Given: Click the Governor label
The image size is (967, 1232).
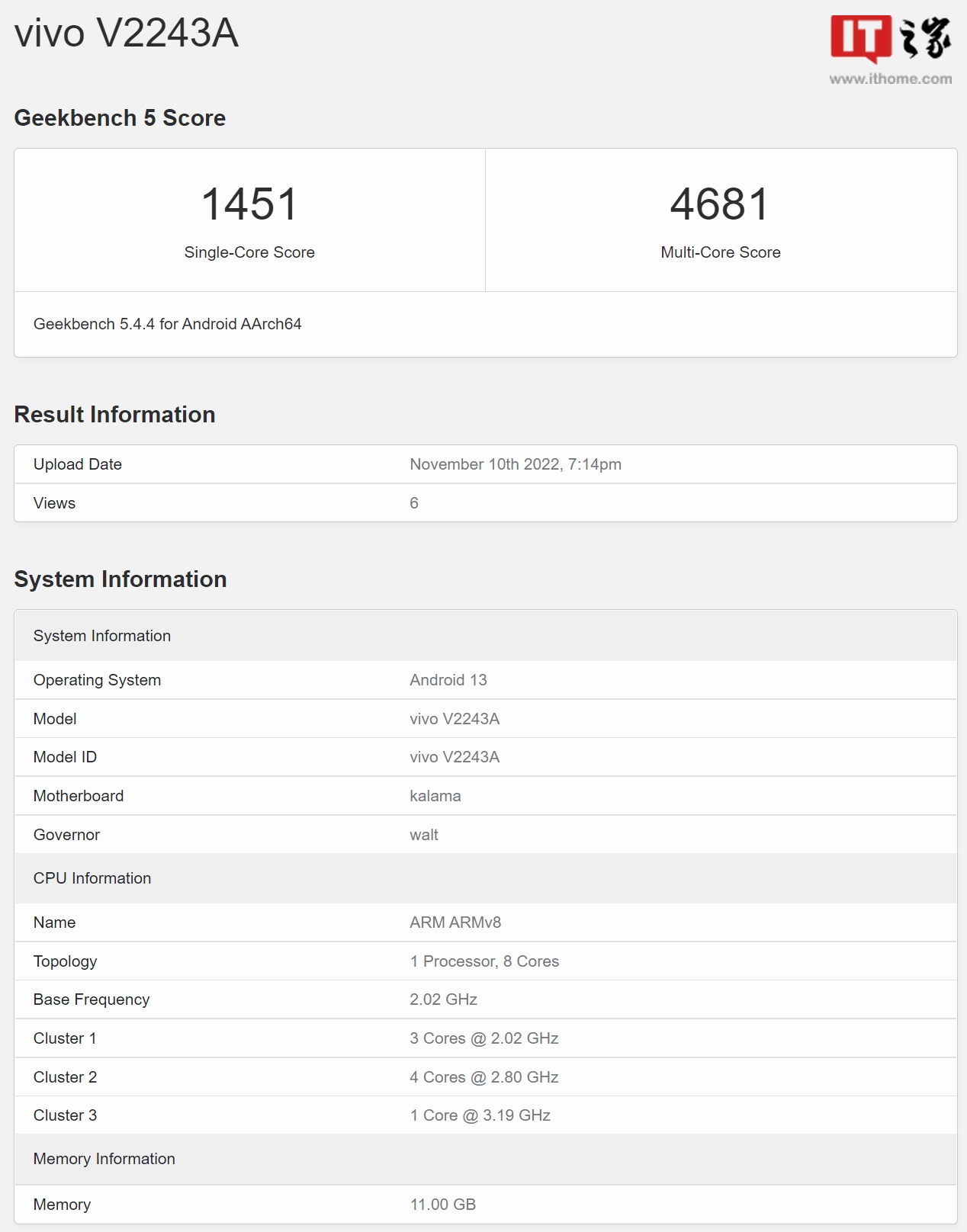Looking at the screenshot, I should pos(66,835).
